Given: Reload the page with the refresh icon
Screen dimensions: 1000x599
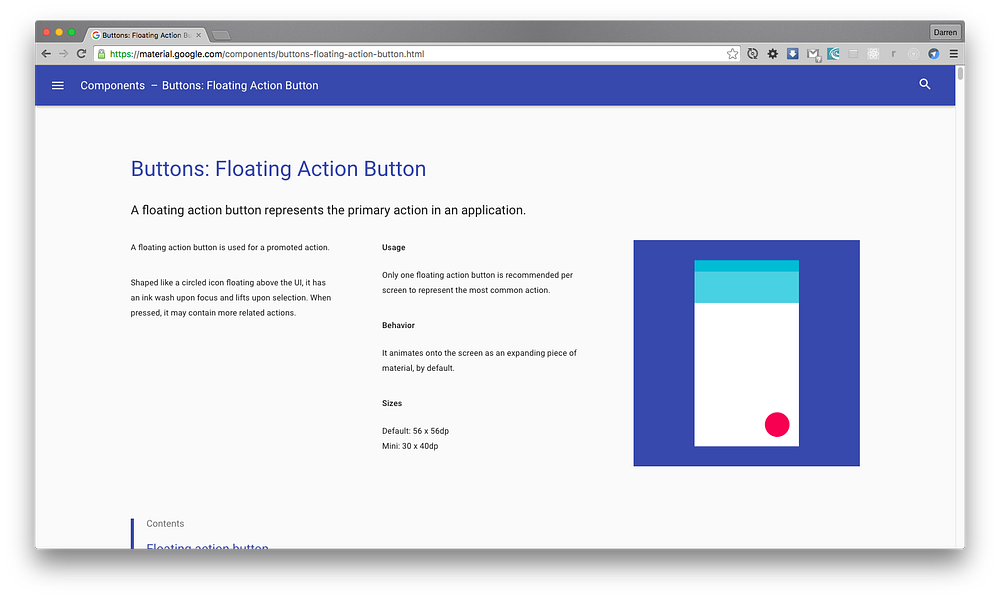Looking at the screenshot, I should coord(81,54).
